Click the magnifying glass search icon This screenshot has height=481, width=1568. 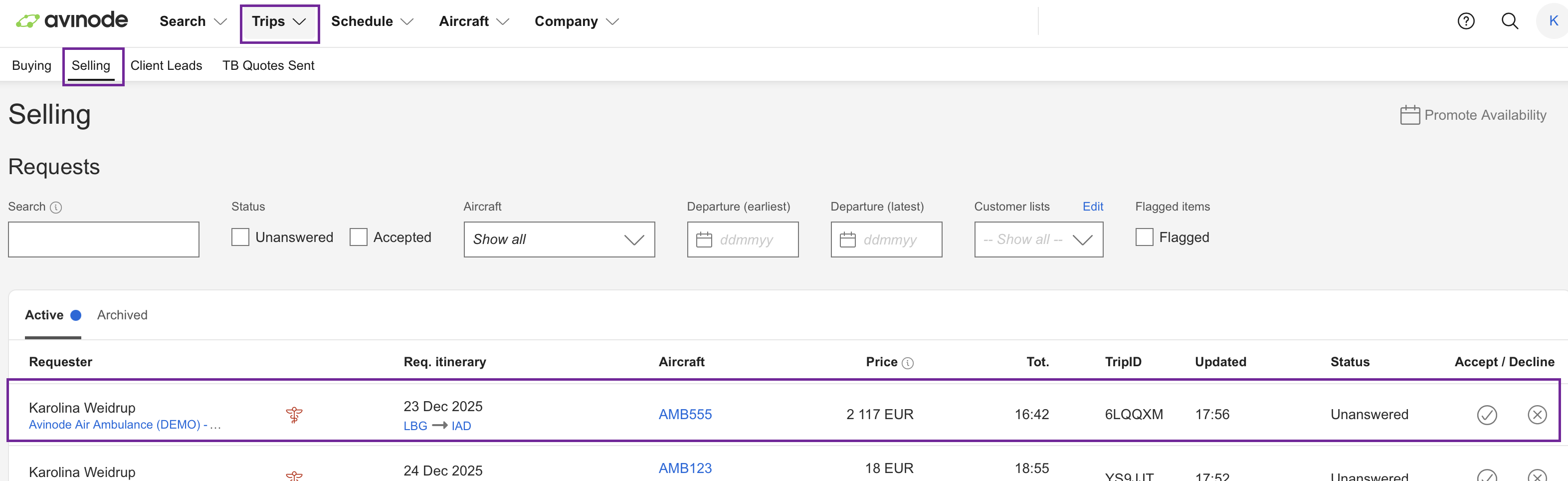[1509, 21]
